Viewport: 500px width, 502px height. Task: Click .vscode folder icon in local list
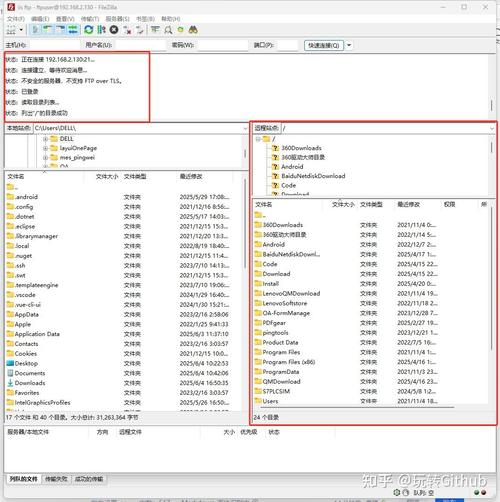click(10, 295)
